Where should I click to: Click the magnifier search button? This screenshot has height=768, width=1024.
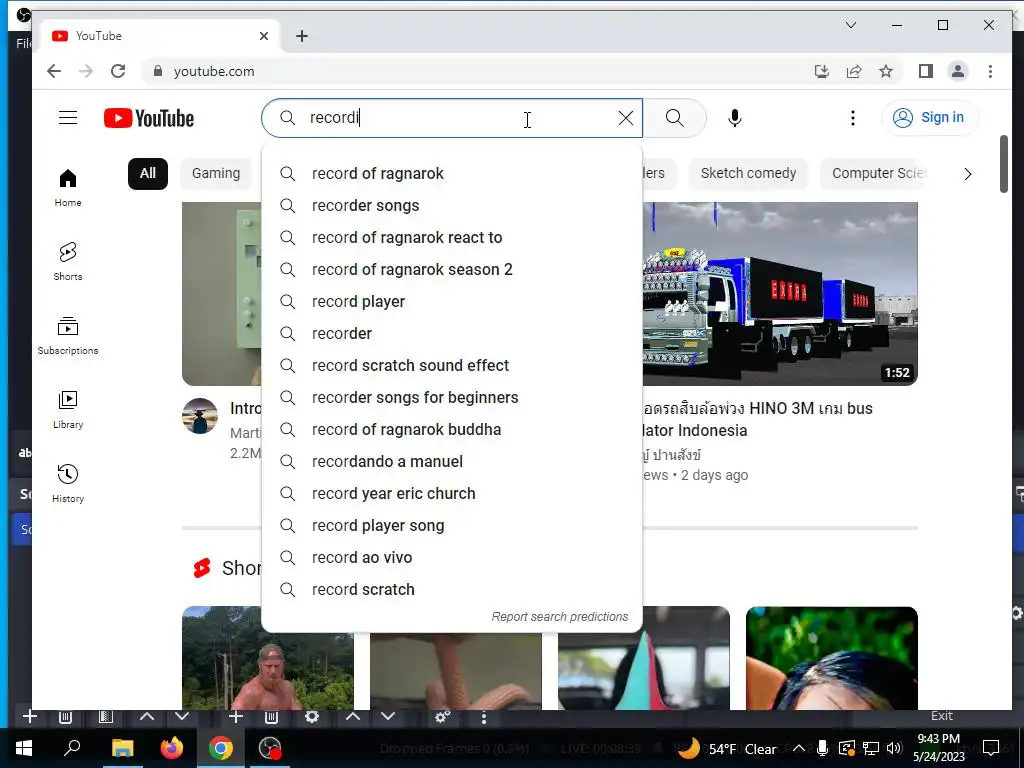tap(675, 118)
